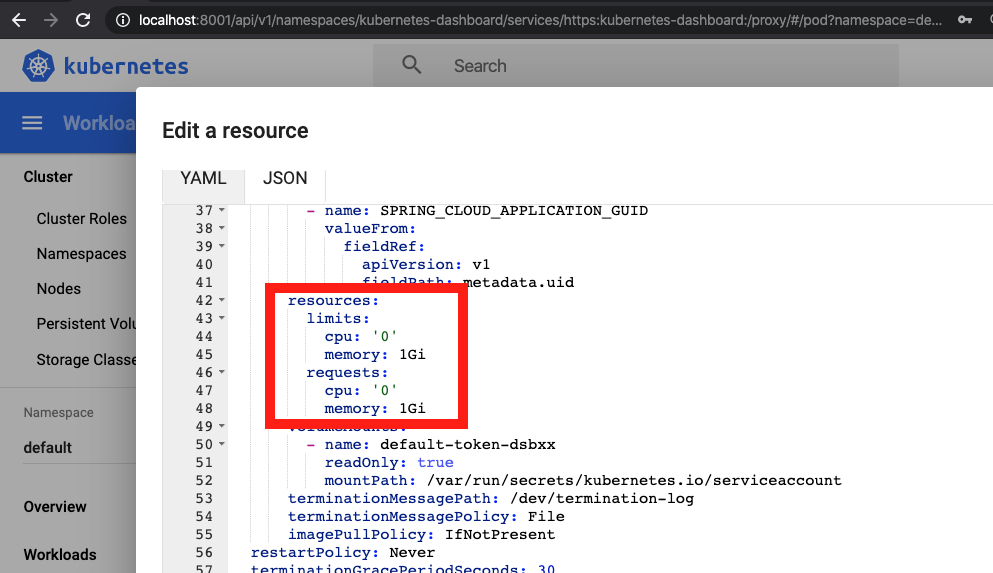Collapse the valueFrom fold at line 38

pos(222,227)
